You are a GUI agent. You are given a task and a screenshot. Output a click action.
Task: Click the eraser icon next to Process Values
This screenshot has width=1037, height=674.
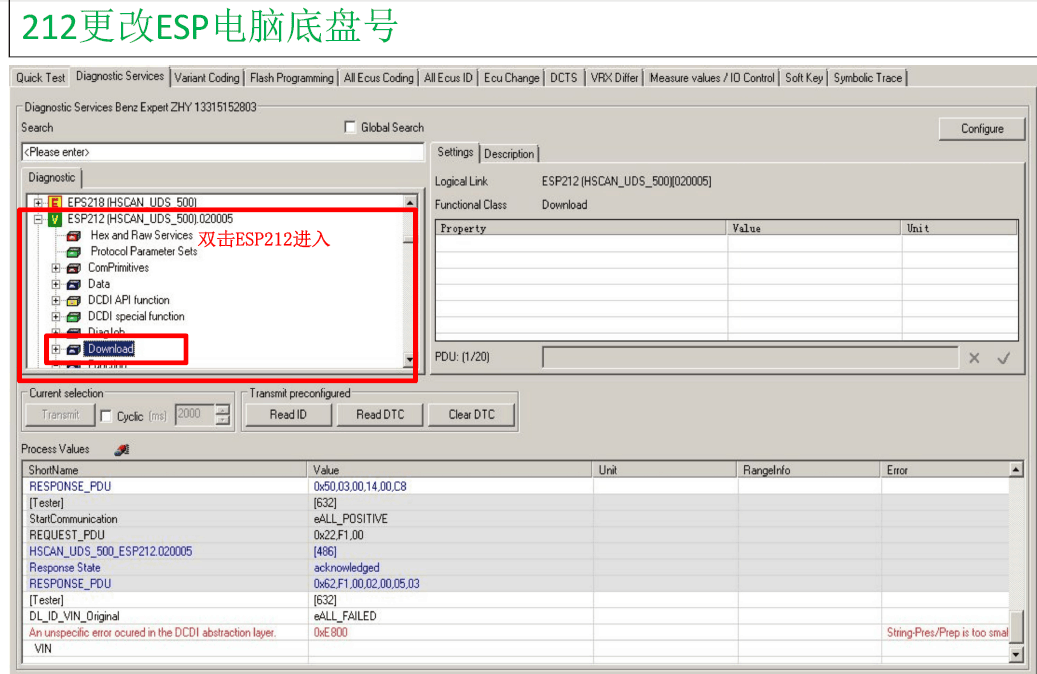pos(121,450)
